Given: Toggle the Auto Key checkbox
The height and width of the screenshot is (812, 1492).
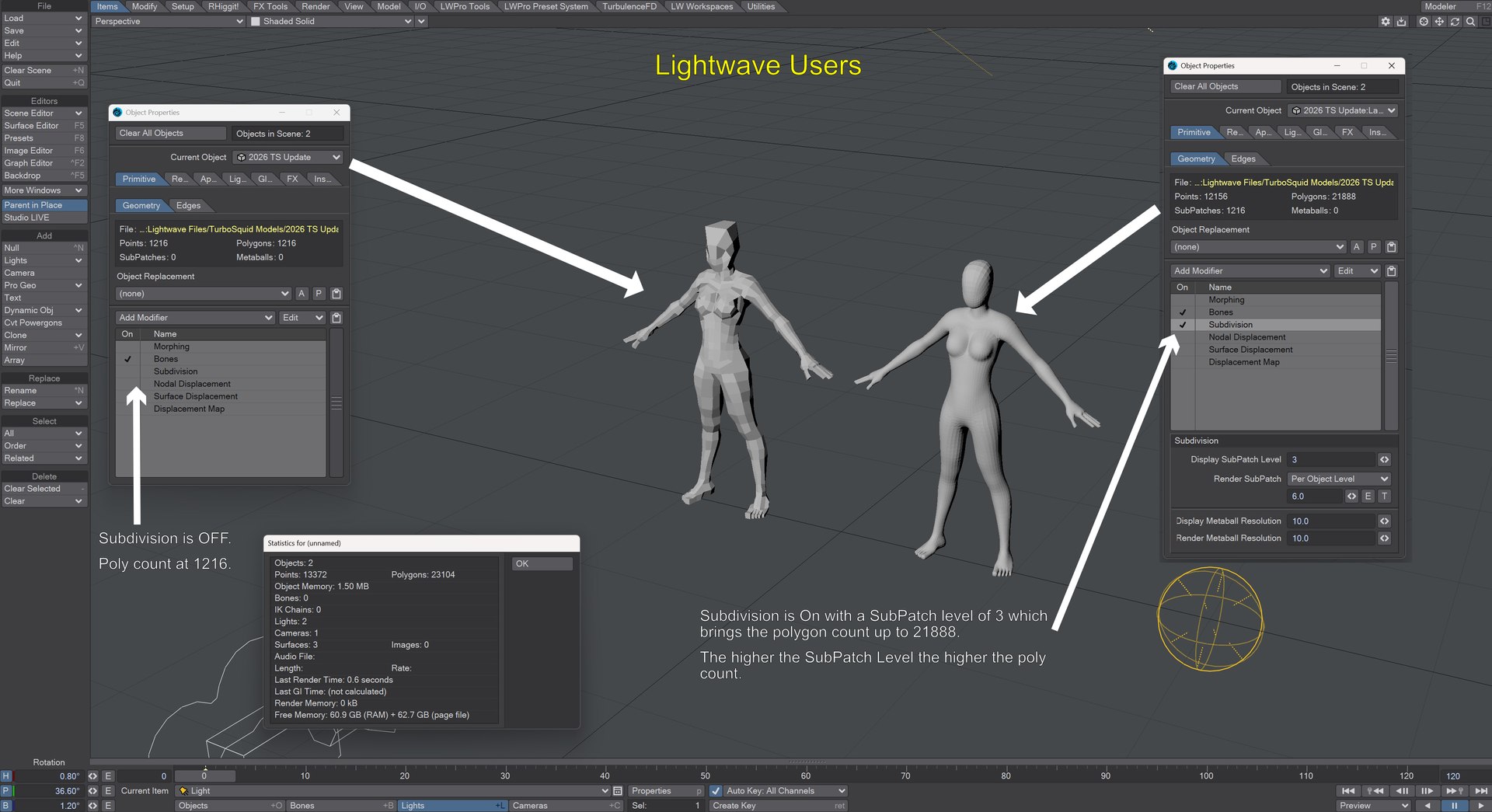Looking at the screenshot, I should 716,791.
